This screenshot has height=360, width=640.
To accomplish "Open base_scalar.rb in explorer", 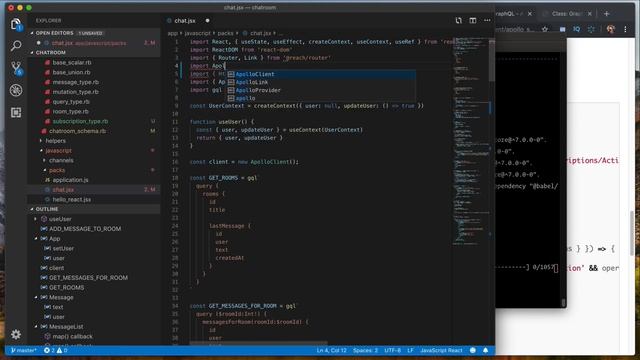I will (72, 62).
